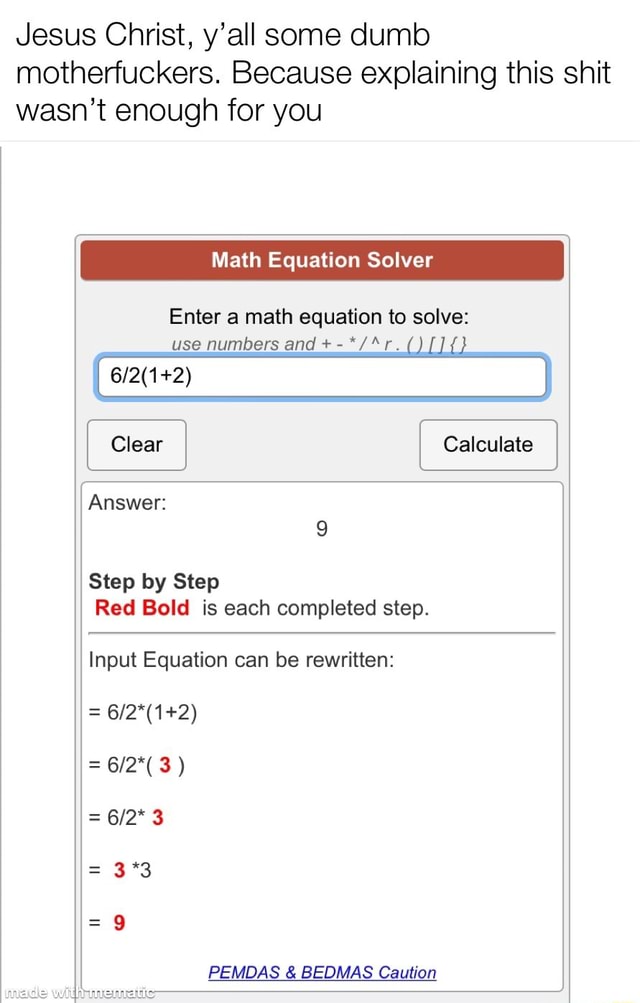Click the "is each completed step" text
The width and height of the screenshot is (640, 1003).
315,608
